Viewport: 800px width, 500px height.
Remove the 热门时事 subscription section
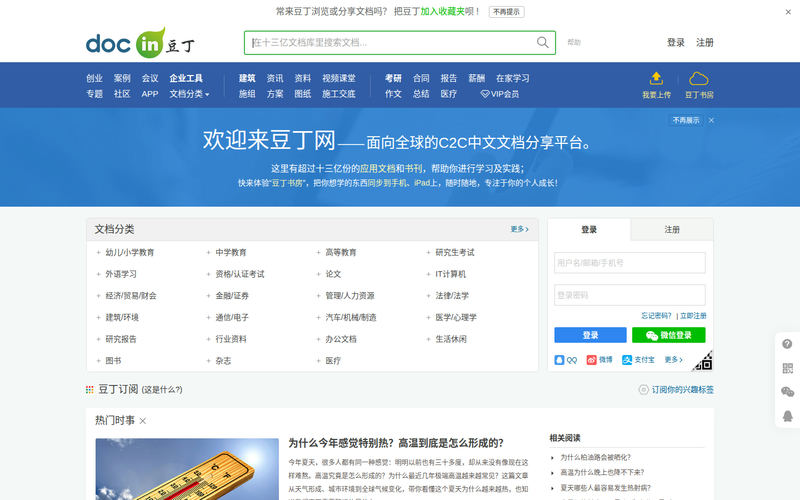(143, 421)
